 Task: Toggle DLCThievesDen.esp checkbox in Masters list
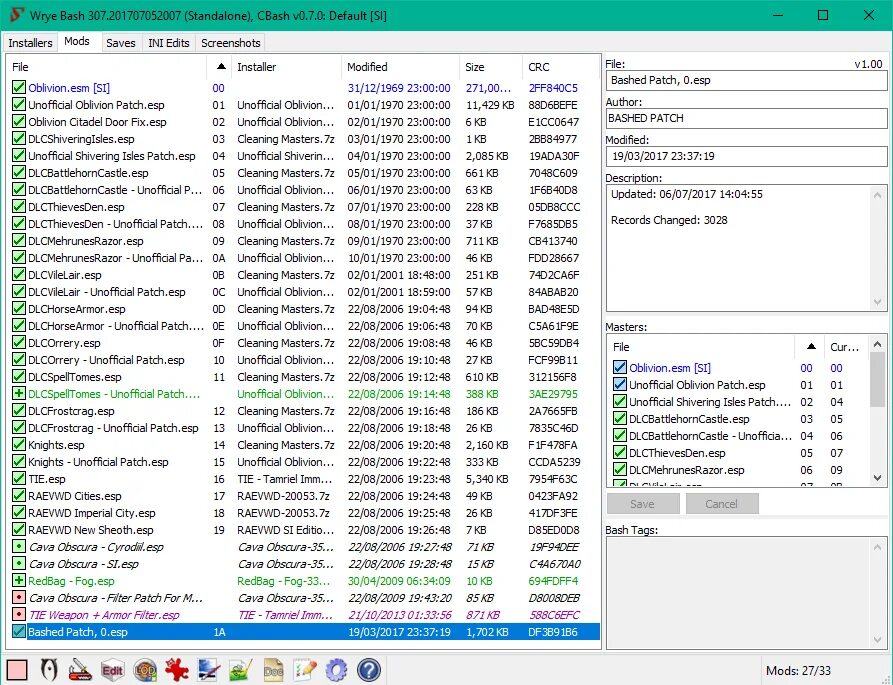click(x=620, y=453)
